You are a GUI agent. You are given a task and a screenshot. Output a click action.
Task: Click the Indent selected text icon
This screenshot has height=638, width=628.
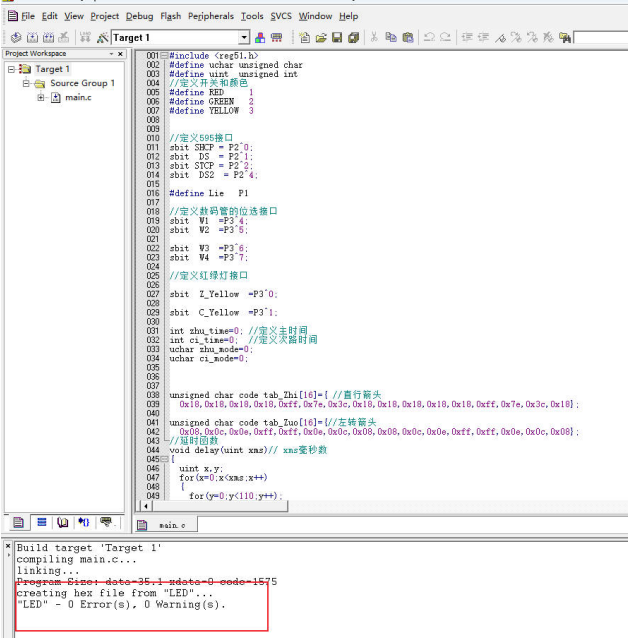pos(467,38)
